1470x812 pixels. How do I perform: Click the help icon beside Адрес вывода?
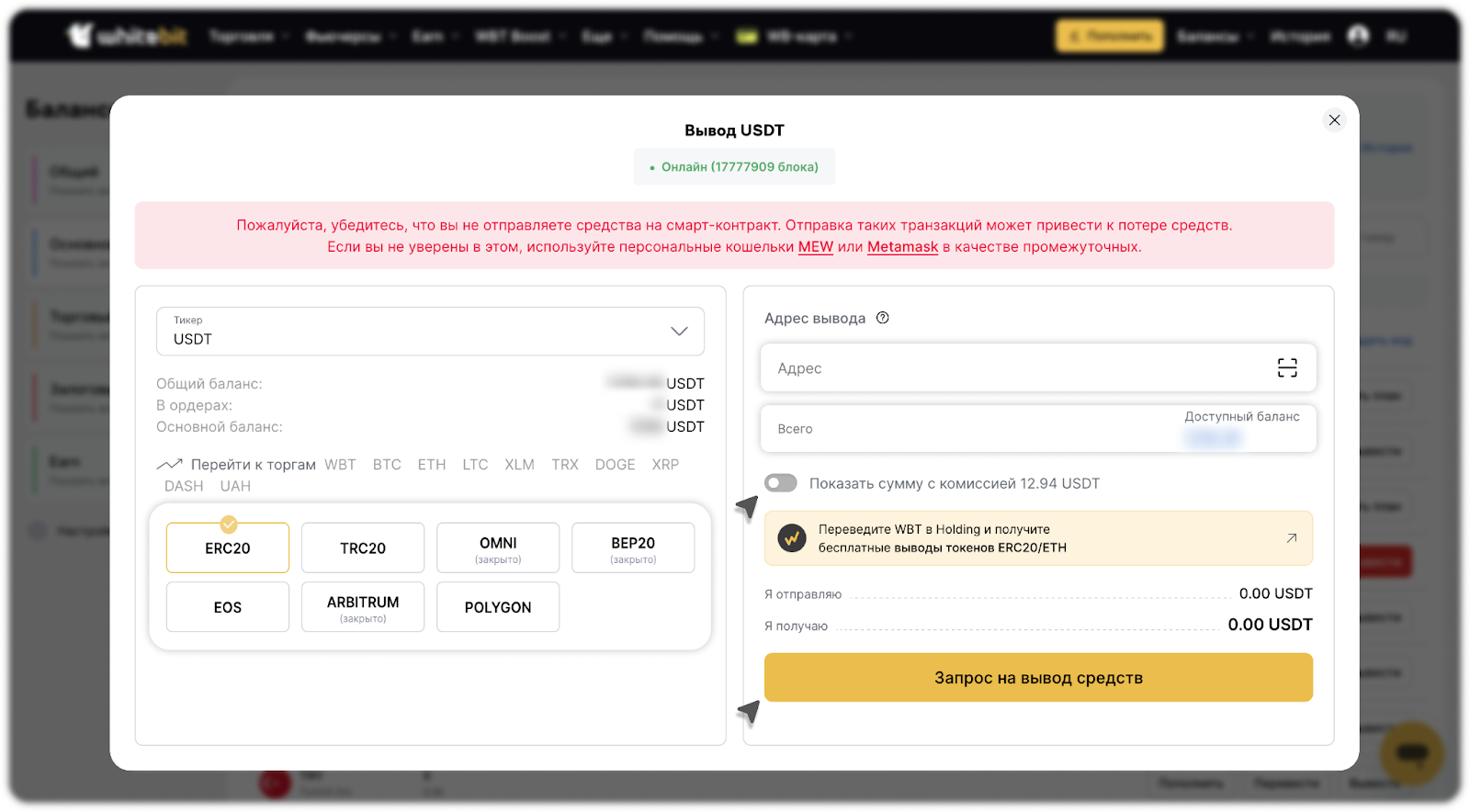click(883, 318)
